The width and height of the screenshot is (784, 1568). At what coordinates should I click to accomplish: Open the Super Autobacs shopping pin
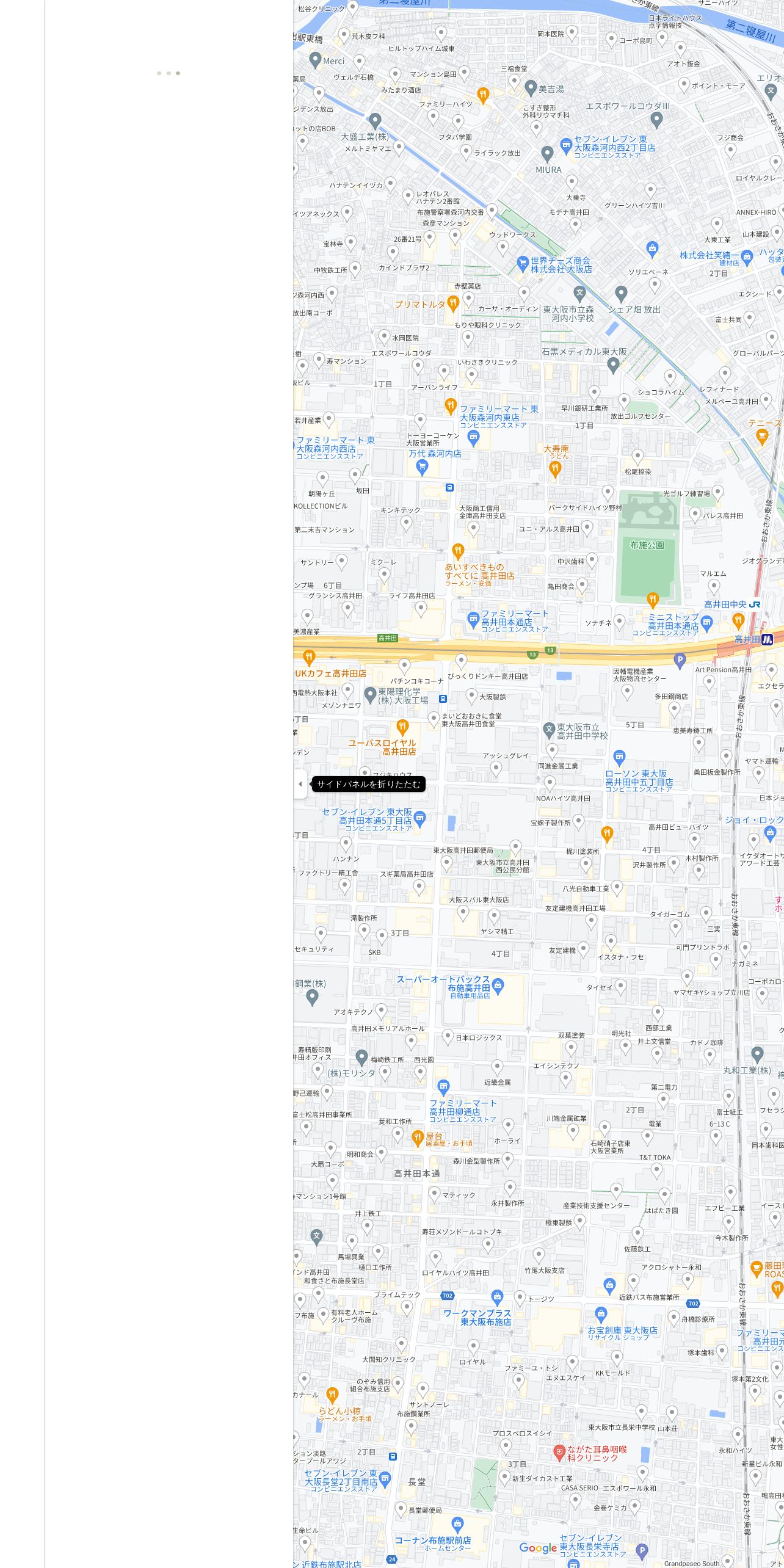pos(498,985)
